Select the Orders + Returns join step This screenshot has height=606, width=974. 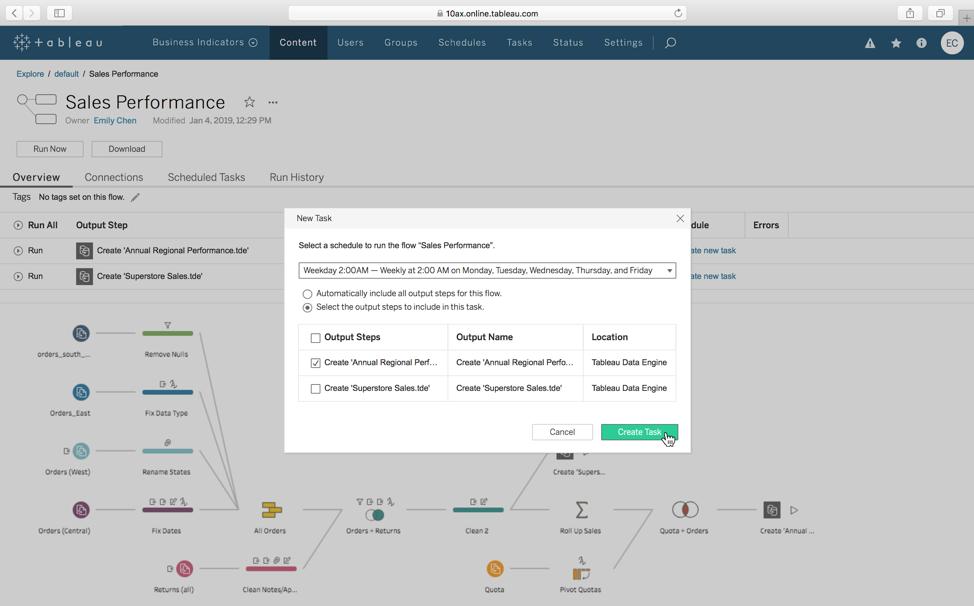click(x=375, y=515)
